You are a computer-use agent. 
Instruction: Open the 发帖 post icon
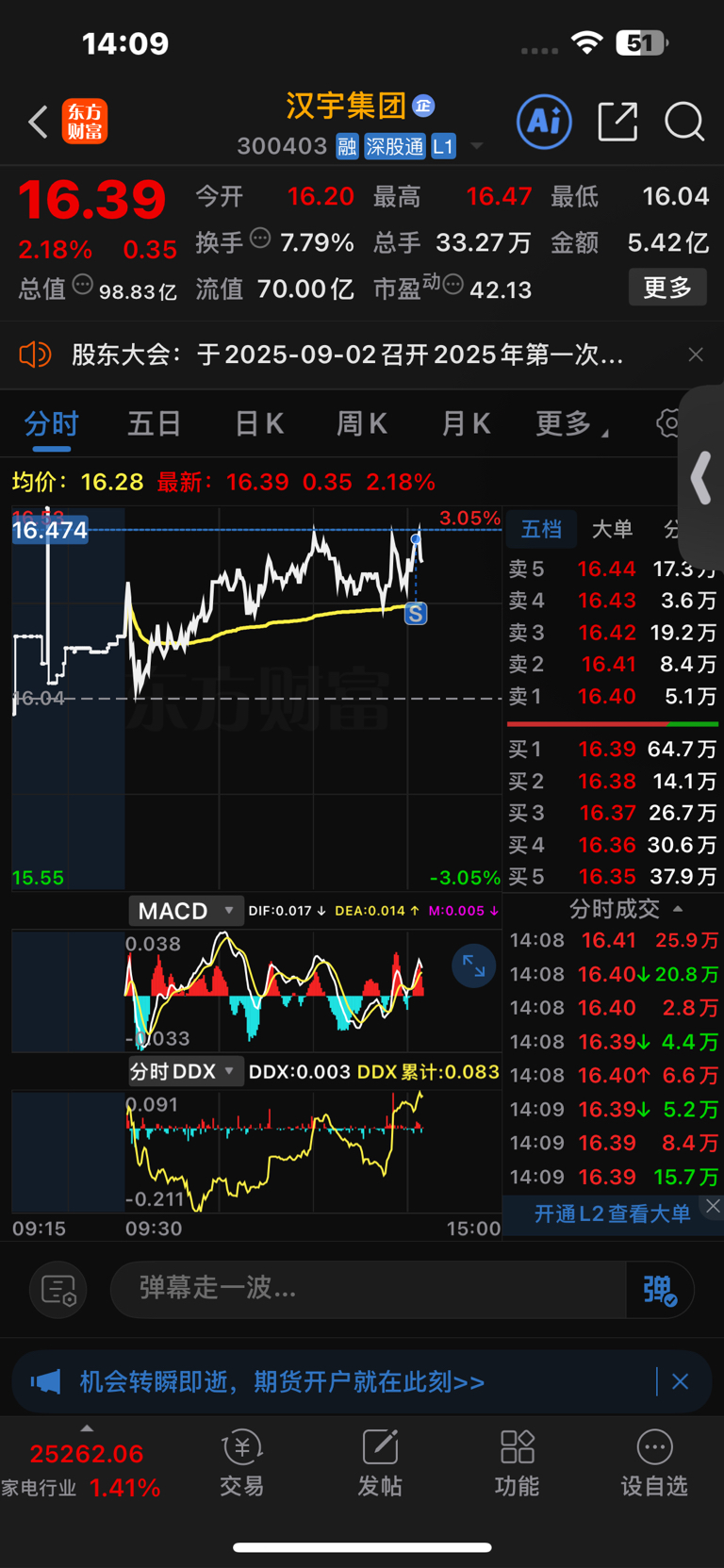point(380,1463)
